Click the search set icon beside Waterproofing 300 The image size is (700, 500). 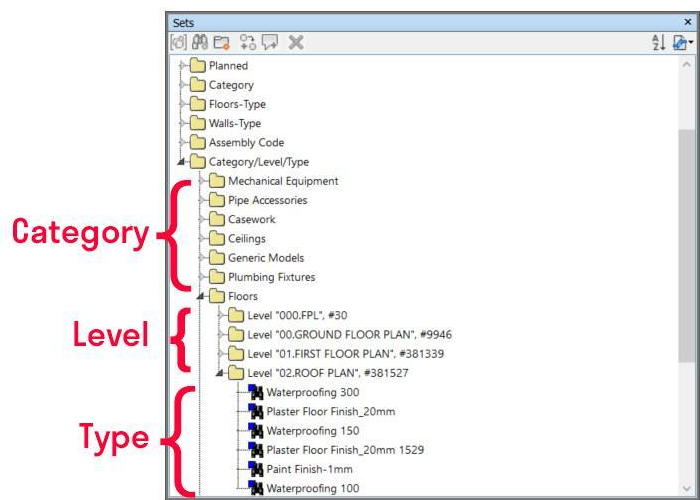pyautogui.click(x=256, y=392)
